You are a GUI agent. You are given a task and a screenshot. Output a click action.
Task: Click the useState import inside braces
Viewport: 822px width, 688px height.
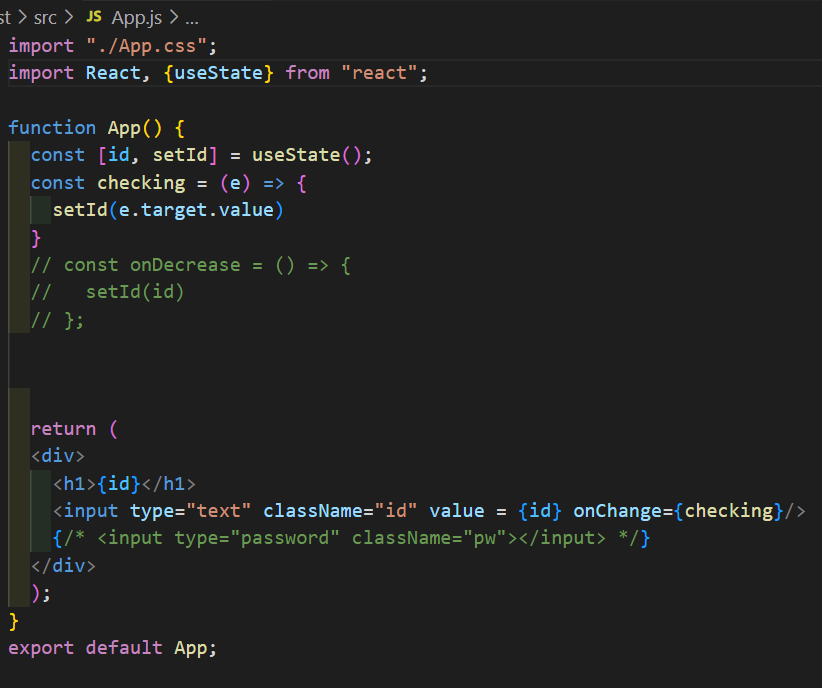[x=219, y=73]
